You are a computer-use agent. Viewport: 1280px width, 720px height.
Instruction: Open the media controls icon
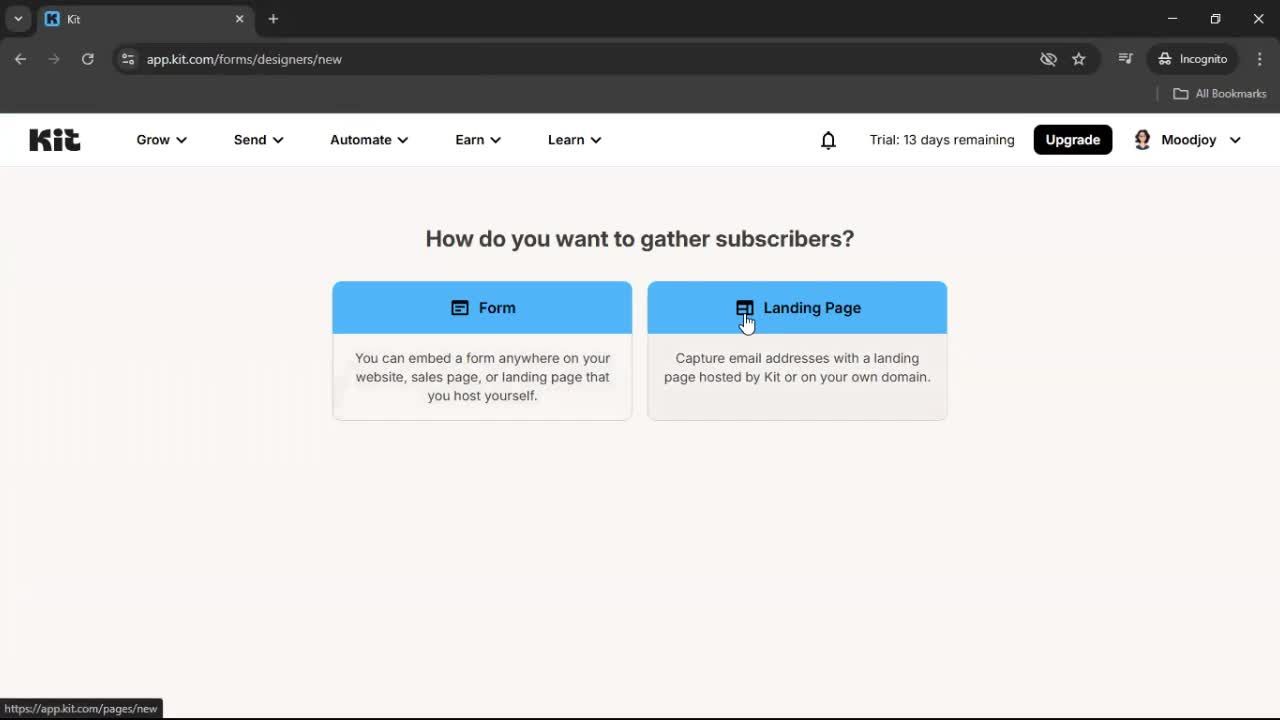[x=1125, y=59]
